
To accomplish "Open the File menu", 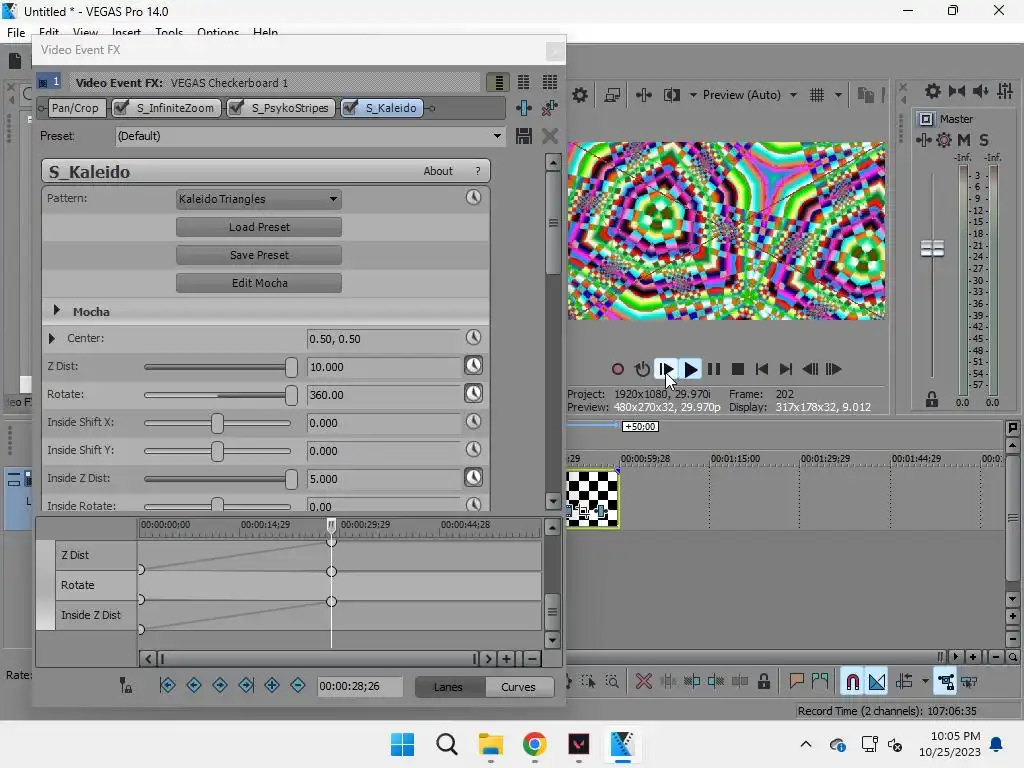I will [16, 32].
